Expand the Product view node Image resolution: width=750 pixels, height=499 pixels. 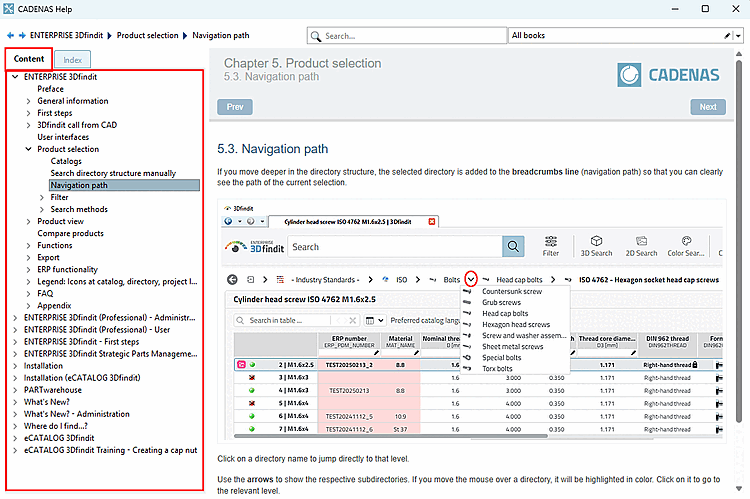click(x=28, y=222)
